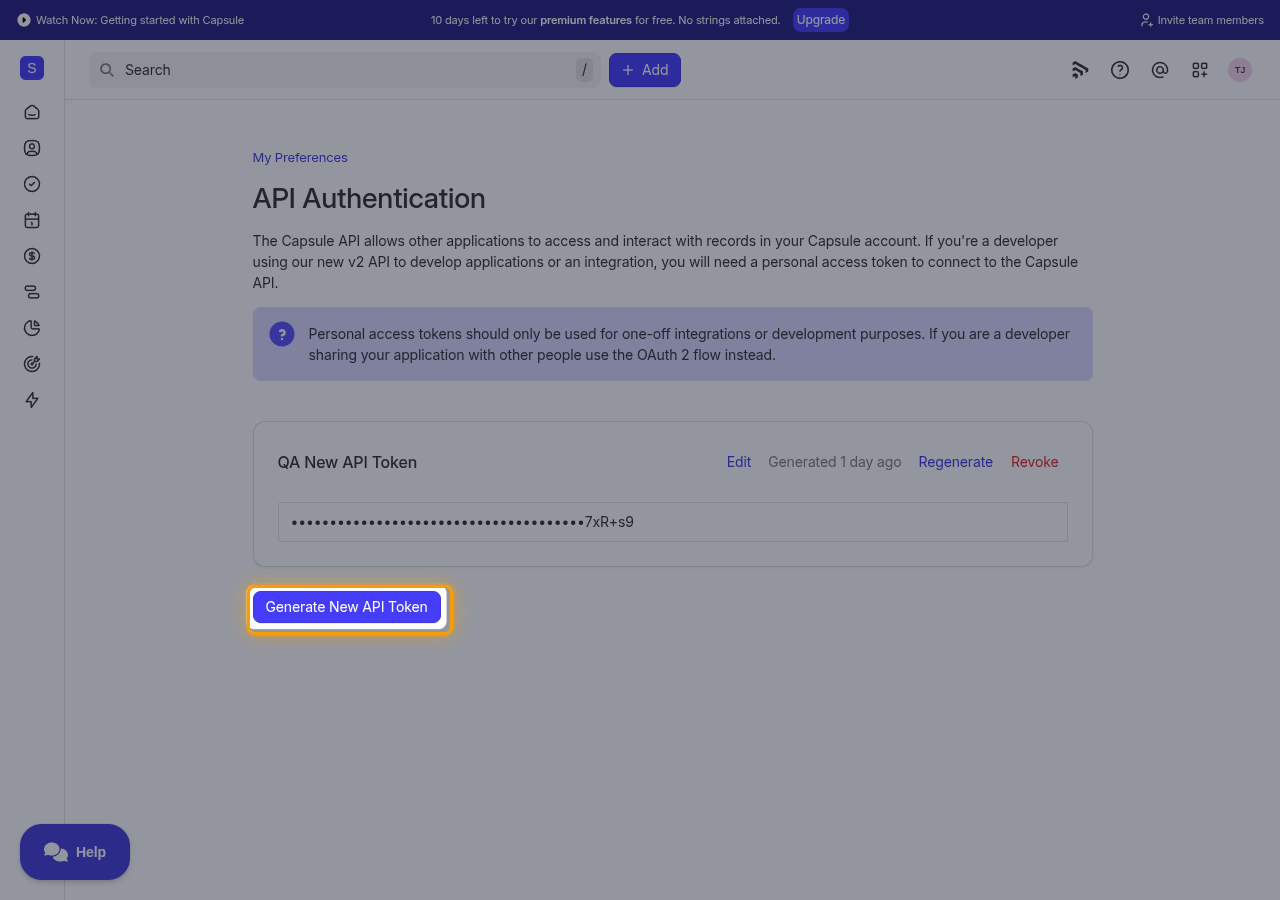Click the Upgrade button
Viewport: 1280px width, 900px height.
click(x=821, y=20)
